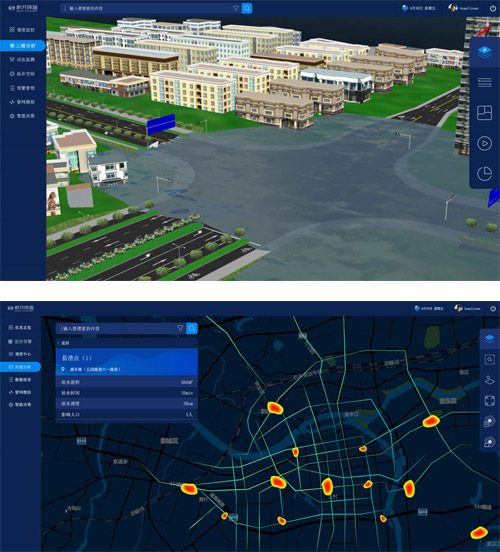Screen dimensions: 500x552
Task: Click the layers icon beside the 3D scene
Action: click(x=485, y=53)
